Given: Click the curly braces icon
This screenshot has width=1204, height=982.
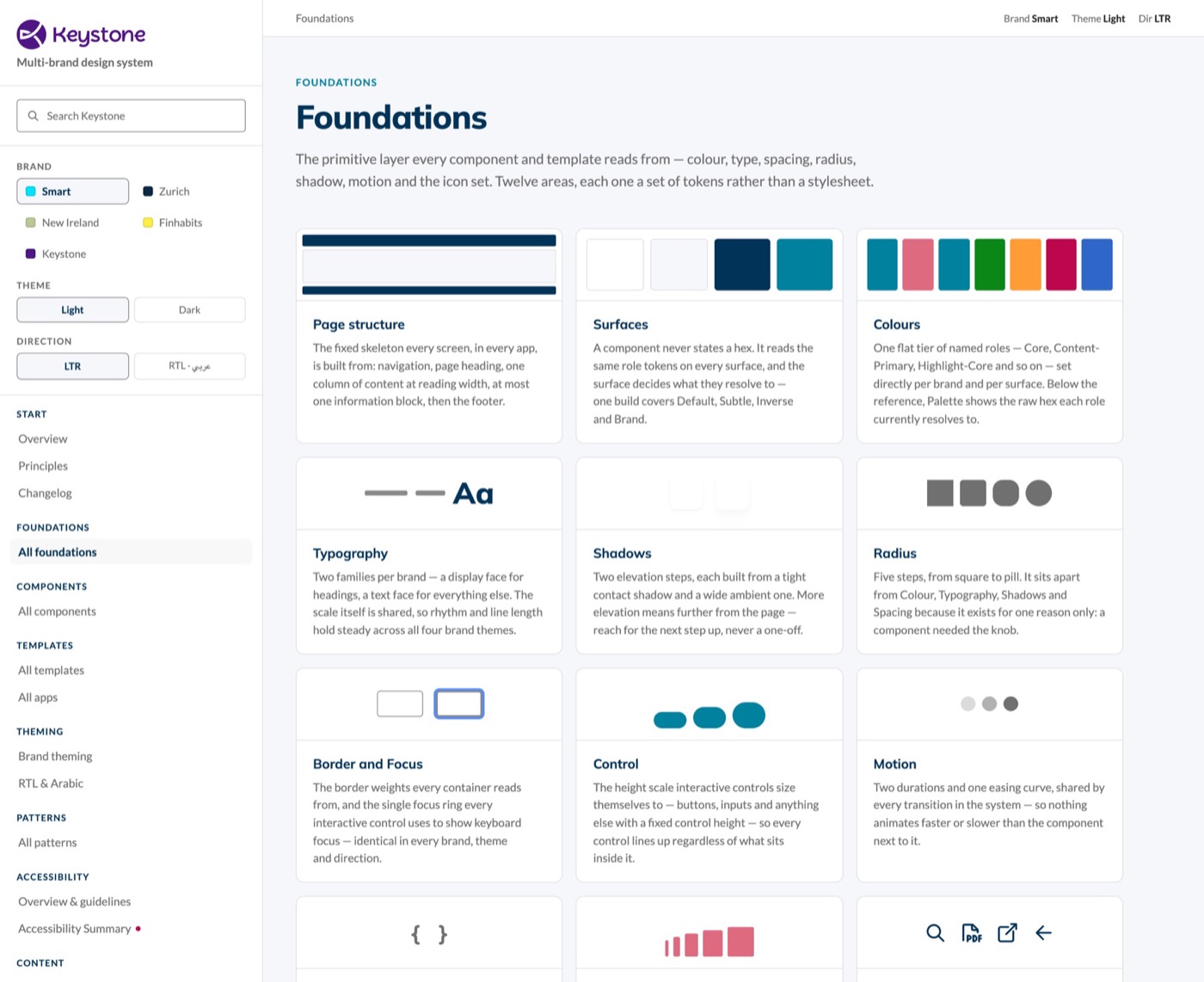Looking at the screenshot, I should [x=429, y=934].
